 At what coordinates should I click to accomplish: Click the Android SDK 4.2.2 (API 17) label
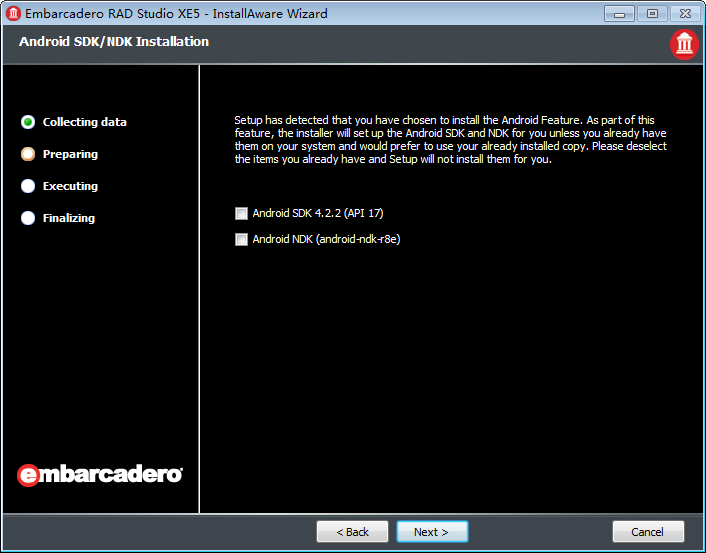pos(319,213)
